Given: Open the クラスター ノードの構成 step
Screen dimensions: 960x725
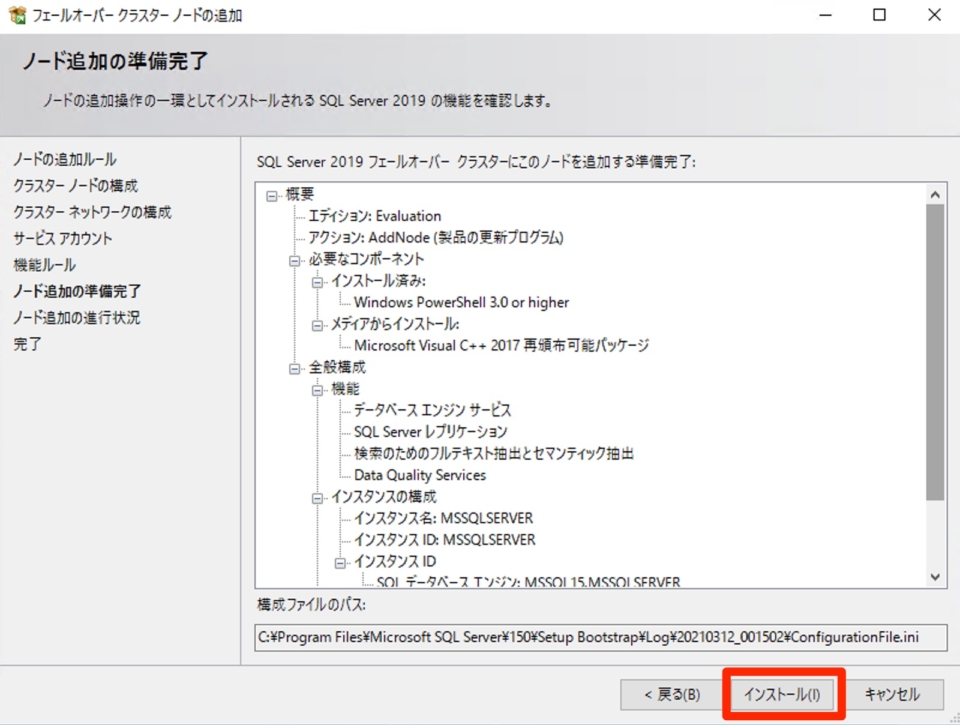Looking at the screenshot, I should click(x=75, y=186).
